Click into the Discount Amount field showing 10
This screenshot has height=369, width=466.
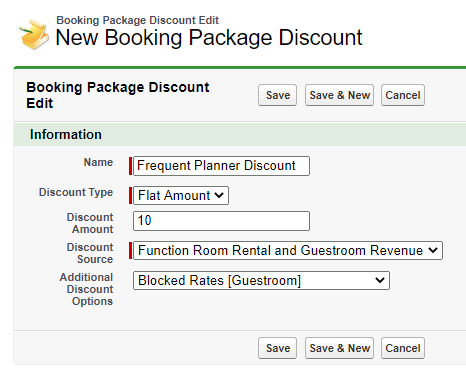221,221
